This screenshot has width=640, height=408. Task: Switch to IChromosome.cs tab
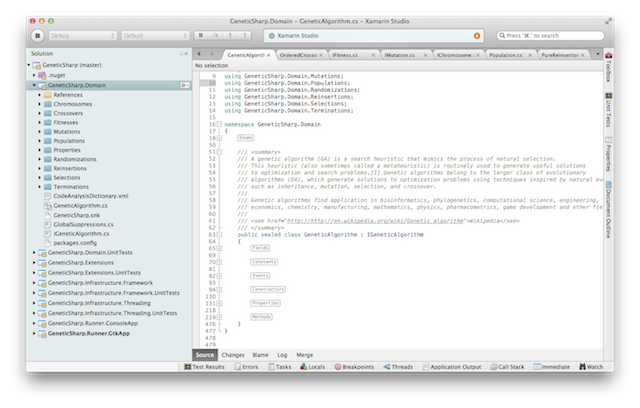(455, 55)
